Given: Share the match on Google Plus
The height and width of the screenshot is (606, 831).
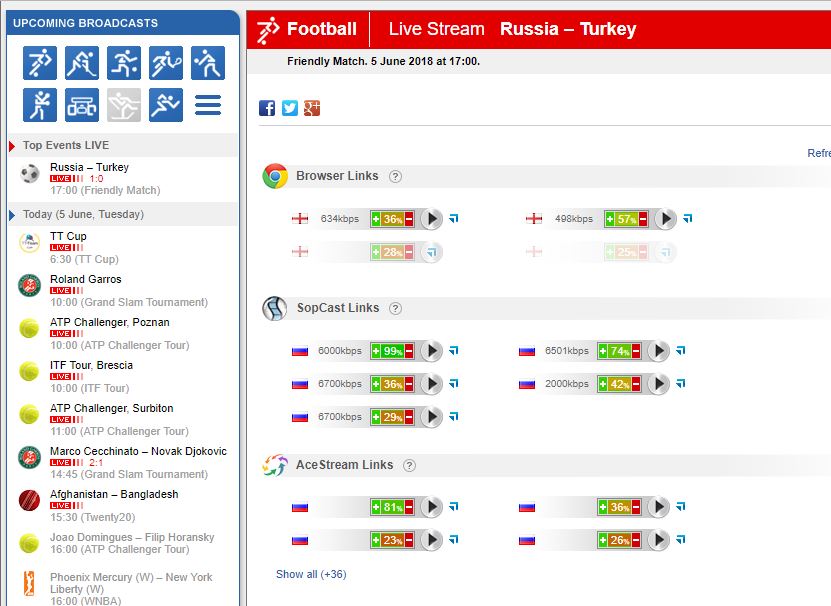Looking at the screenshot, I should (x=312, y=108).
